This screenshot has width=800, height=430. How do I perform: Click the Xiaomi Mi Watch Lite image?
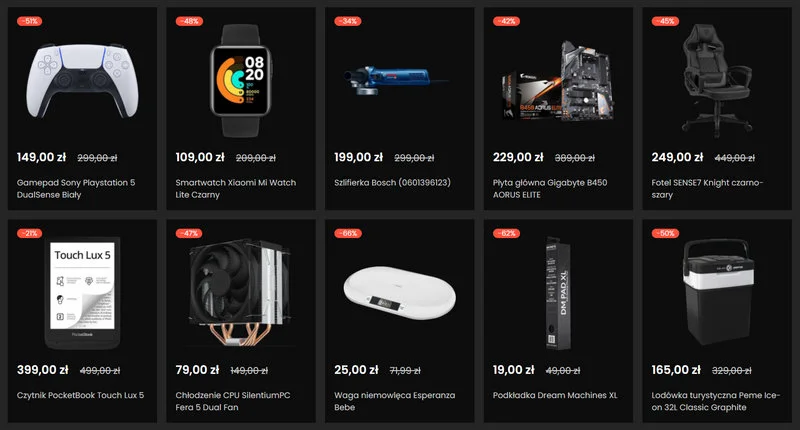tap(241, 81)
